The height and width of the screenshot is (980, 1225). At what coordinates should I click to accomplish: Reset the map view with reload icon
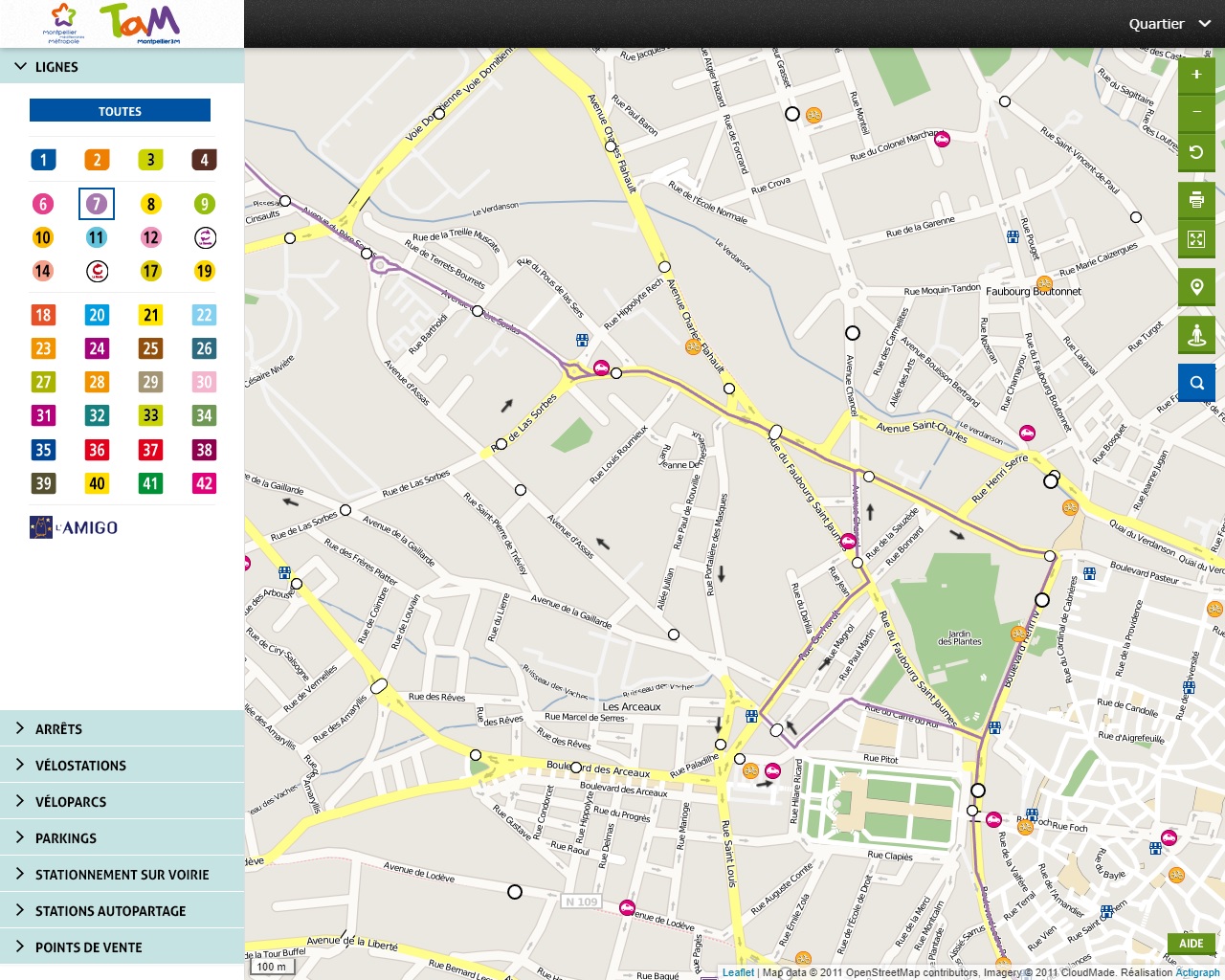pos(1196,152)
